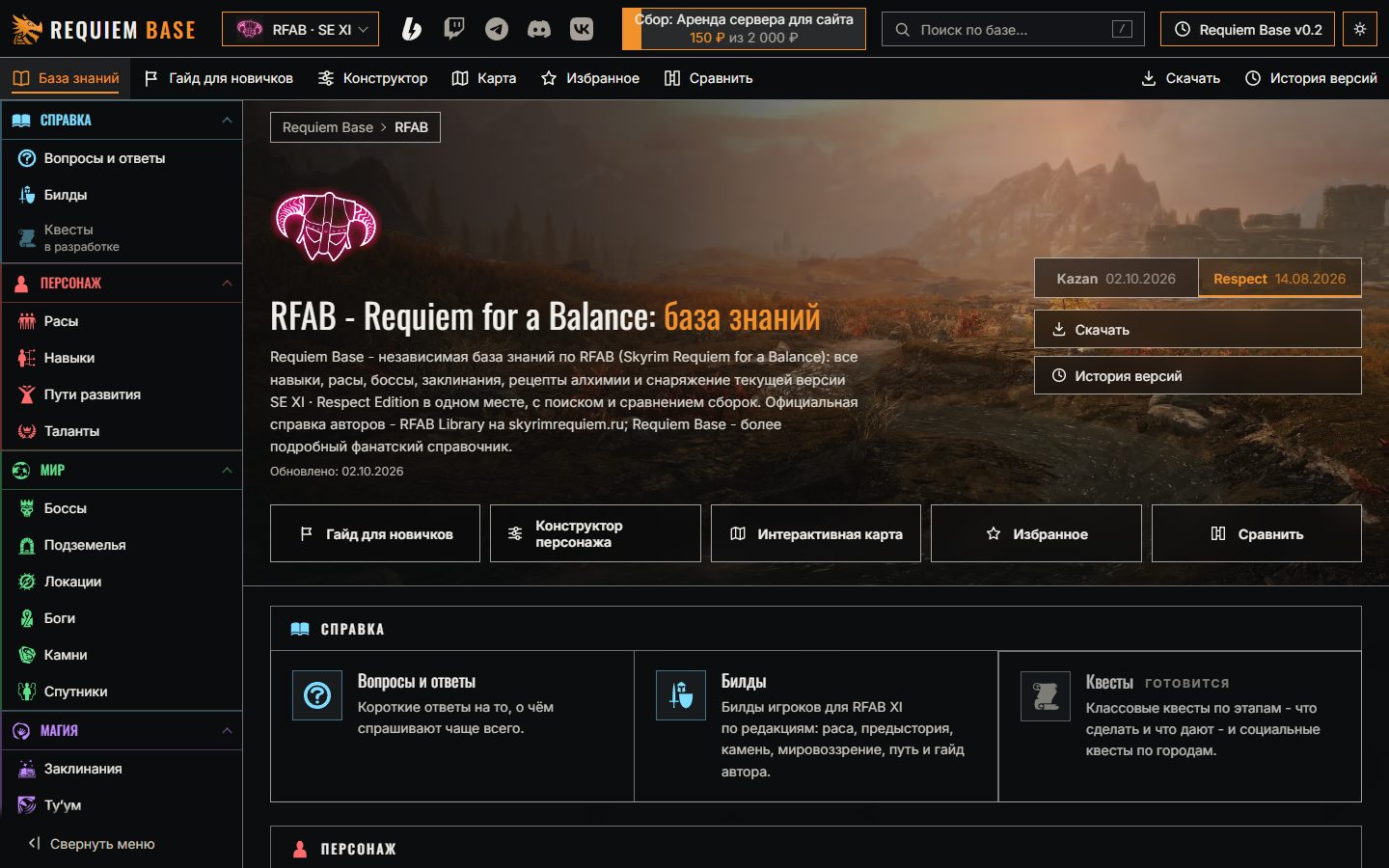
Task: Collapse the ПЕРСОНАЖ sidebar section
Action: [122, 284]
